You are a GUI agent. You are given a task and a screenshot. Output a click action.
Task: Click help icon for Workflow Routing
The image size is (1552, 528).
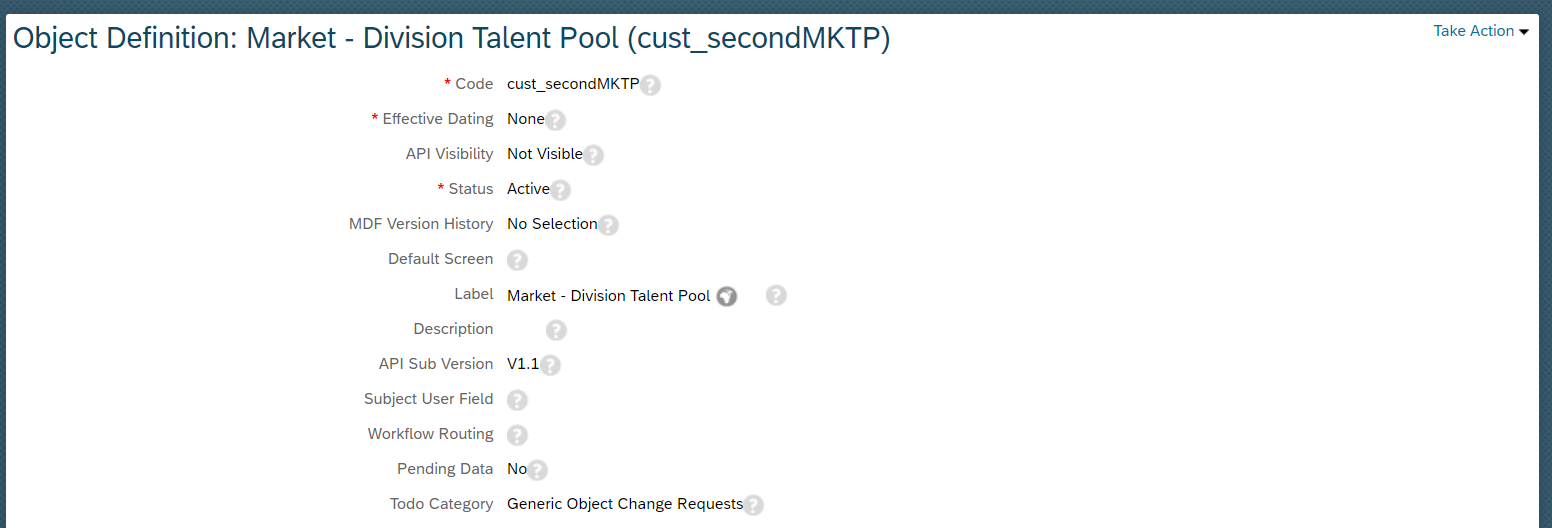(x=517, y=435)
